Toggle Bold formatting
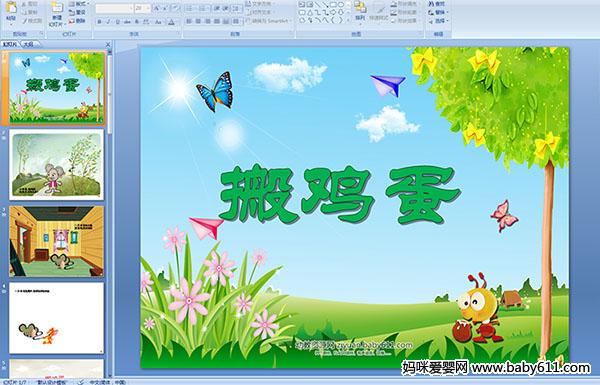This screenshot has height=385, width=600. click(99, 22)
